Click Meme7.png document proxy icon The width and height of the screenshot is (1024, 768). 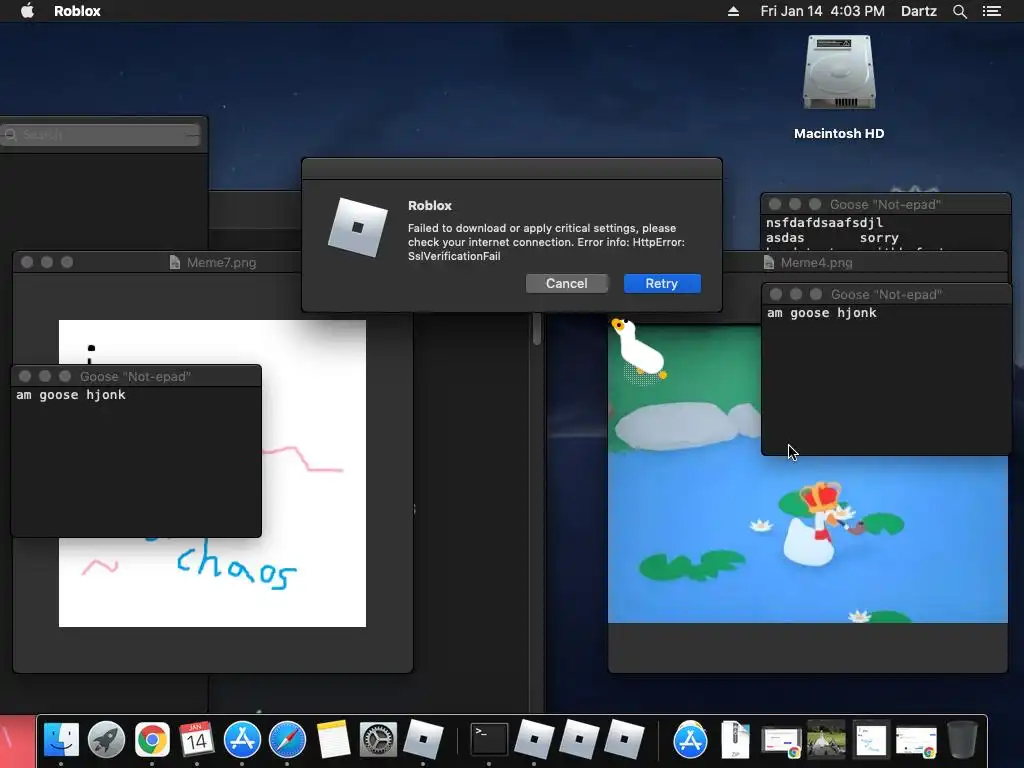[x=174, y=263]
